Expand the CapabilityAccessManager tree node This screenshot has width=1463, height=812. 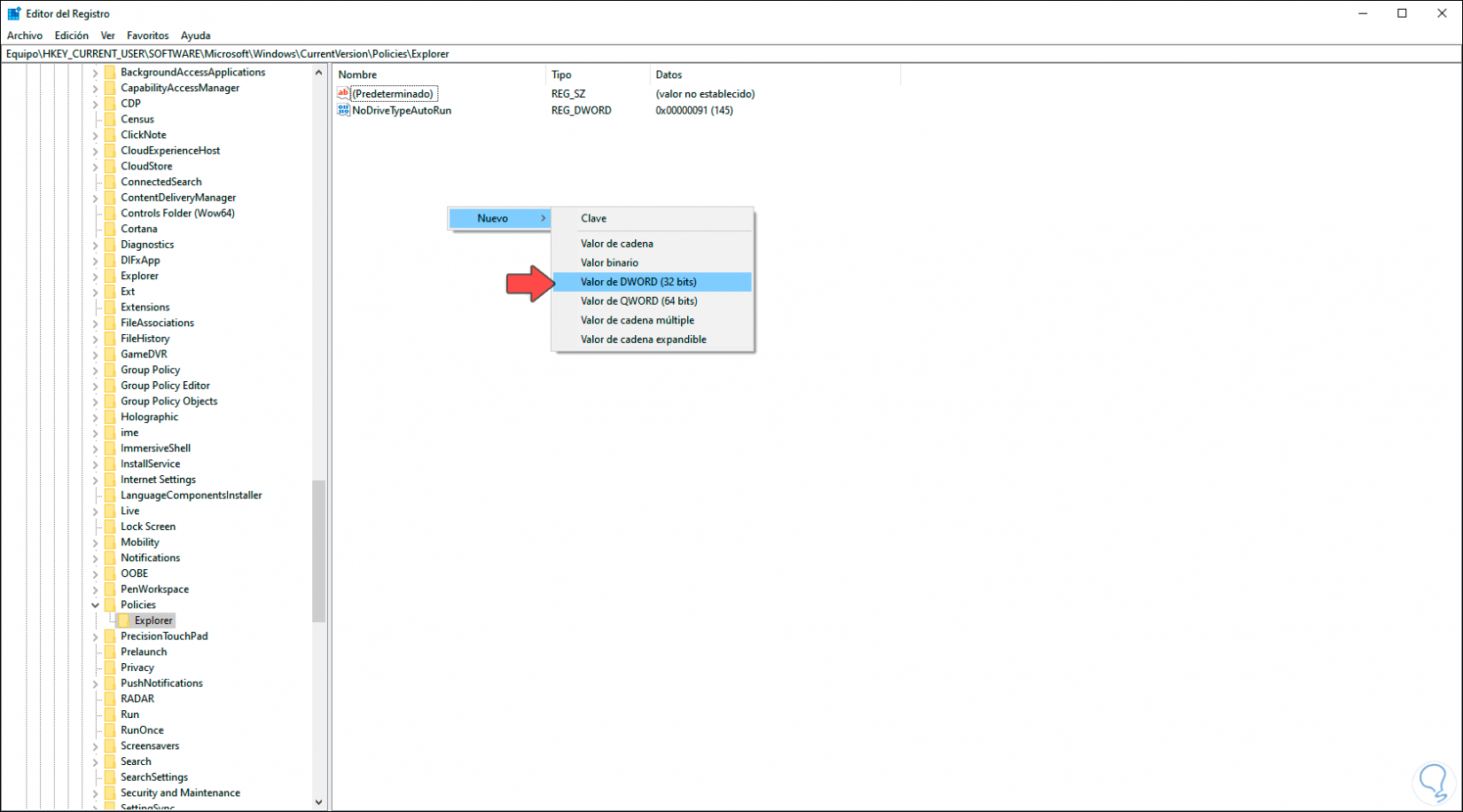click(x=96, y=88)
